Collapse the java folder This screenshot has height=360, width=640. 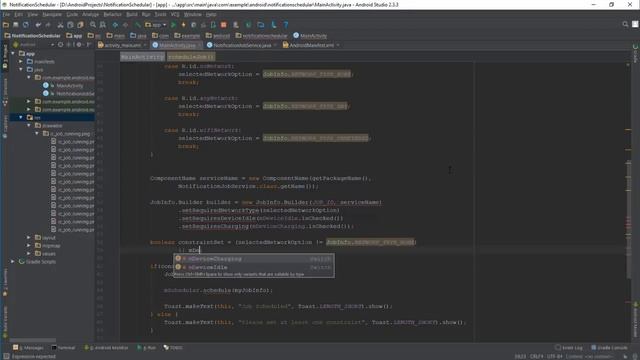tap(21, 69)
